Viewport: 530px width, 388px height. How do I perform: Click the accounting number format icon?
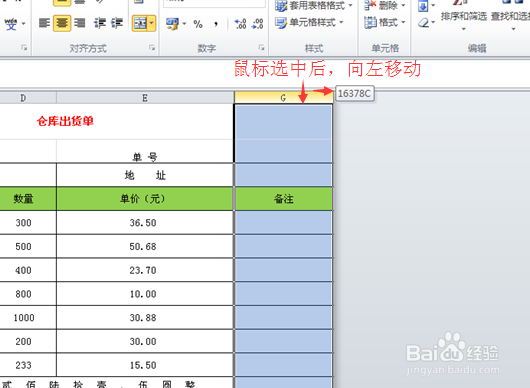pyautogui.click(x=172, y=24)
